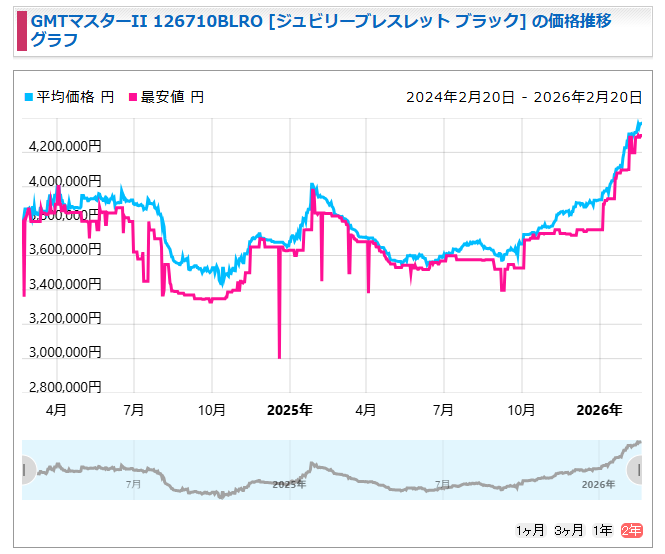Click the 3,000,000円 y-axis label
This screenshot has height=554, width=665.
tap(65, 352)
